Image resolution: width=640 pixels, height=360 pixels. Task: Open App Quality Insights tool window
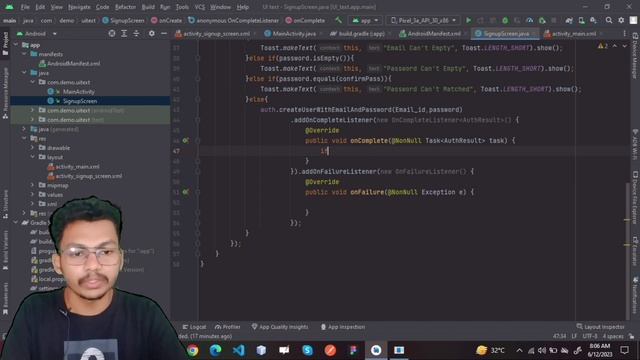pyautogui.click(x=280, y=327)
